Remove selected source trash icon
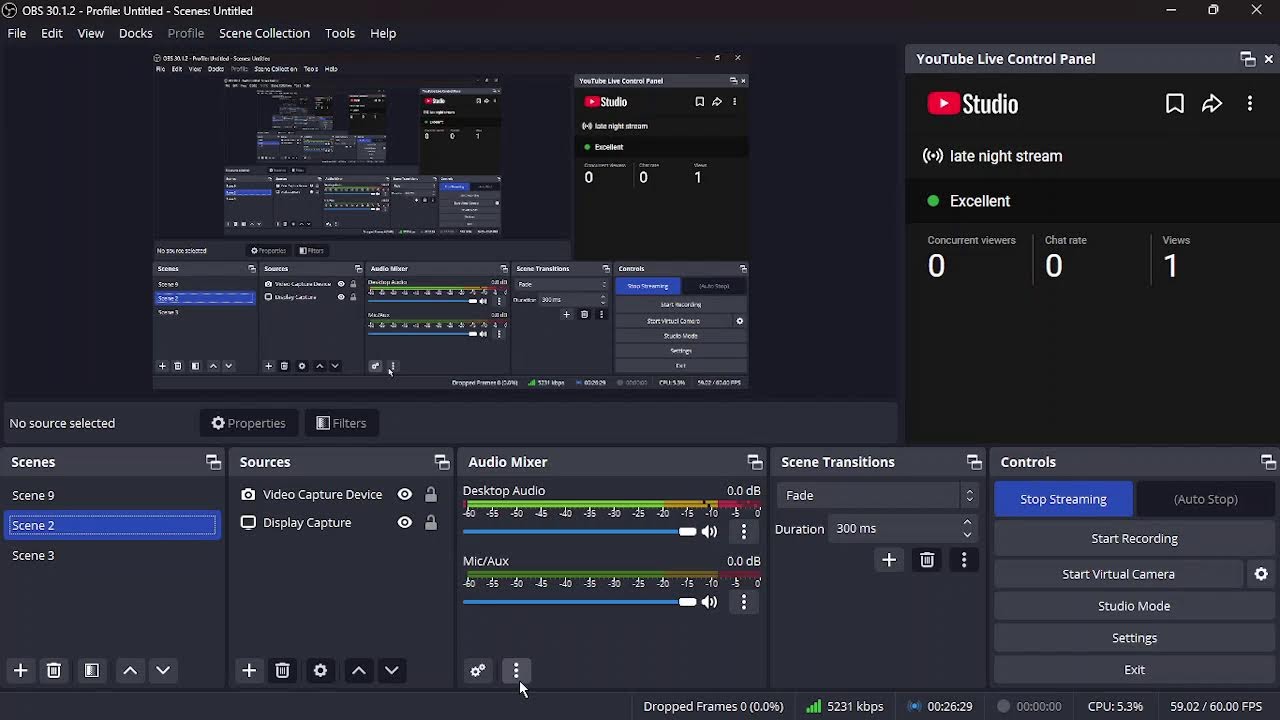 (x=282, y=670)
